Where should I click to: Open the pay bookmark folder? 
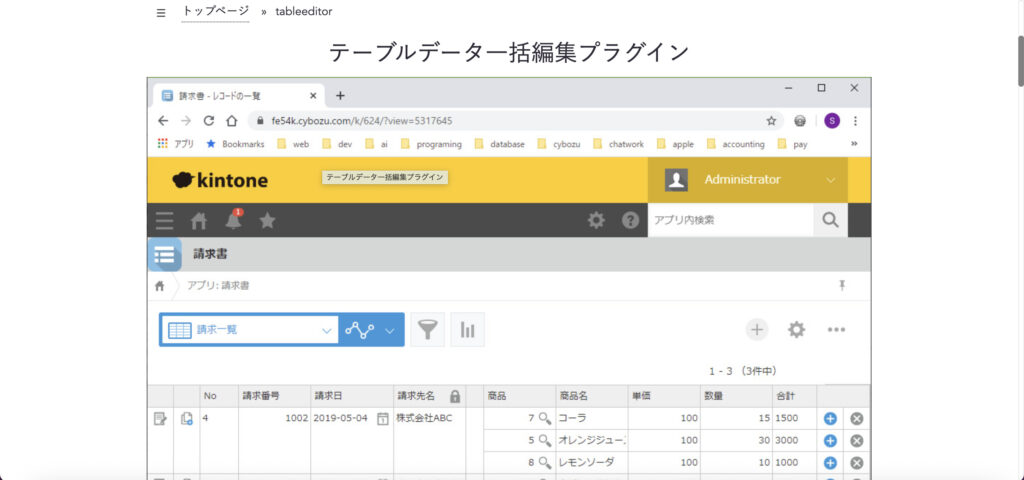(x=792, y=144)
